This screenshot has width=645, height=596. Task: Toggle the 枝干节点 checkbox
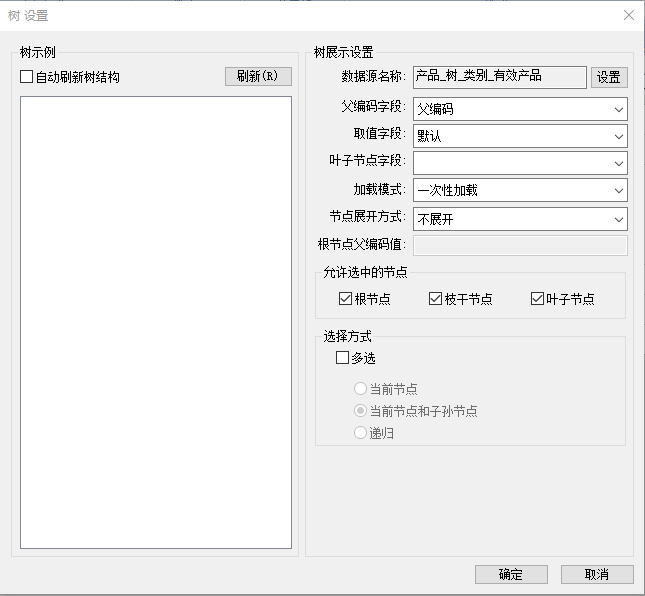tap(435, 299)
